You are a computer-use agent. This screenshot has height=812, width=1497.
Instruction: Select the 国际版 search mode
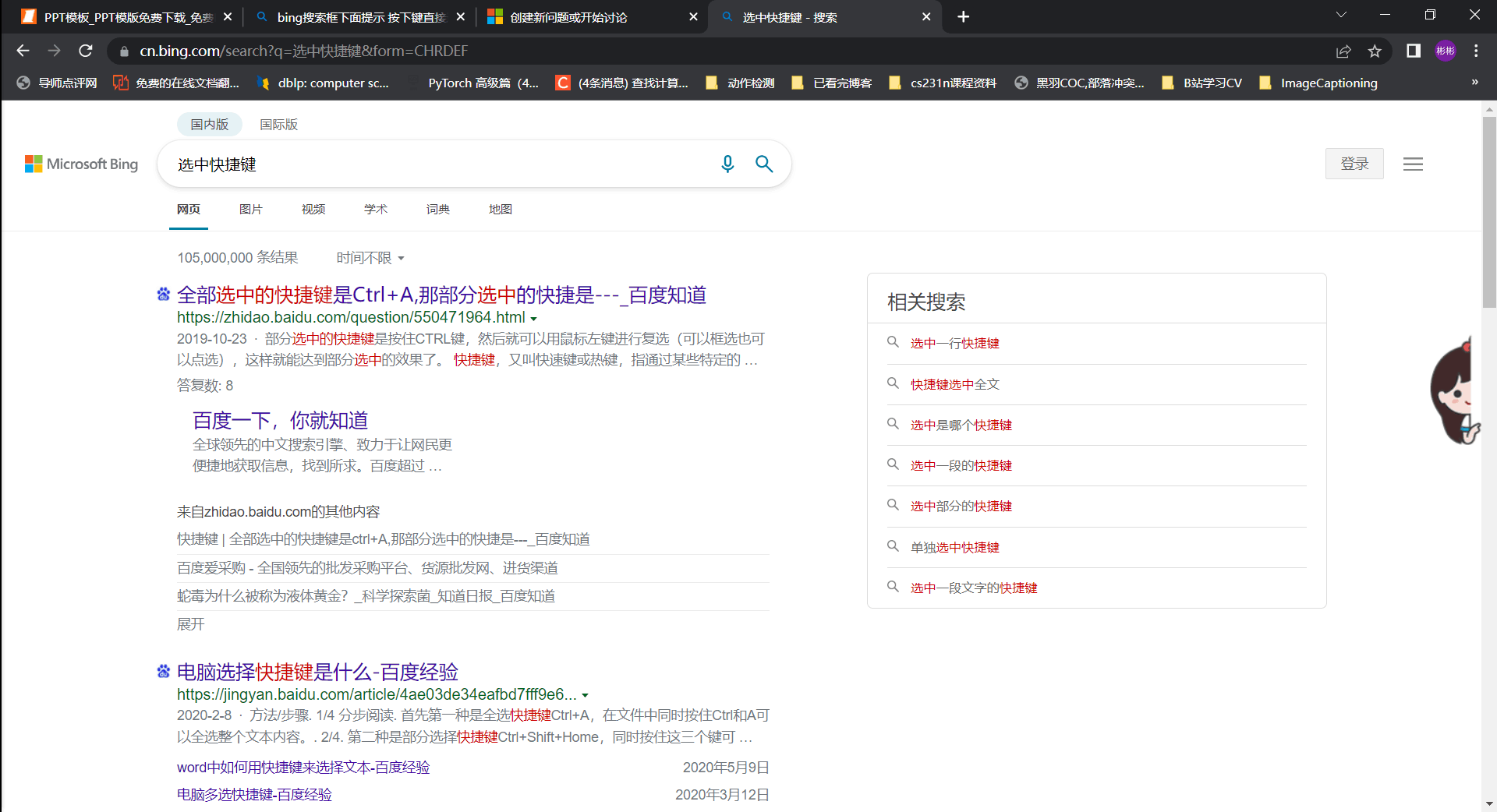point(278,125)
